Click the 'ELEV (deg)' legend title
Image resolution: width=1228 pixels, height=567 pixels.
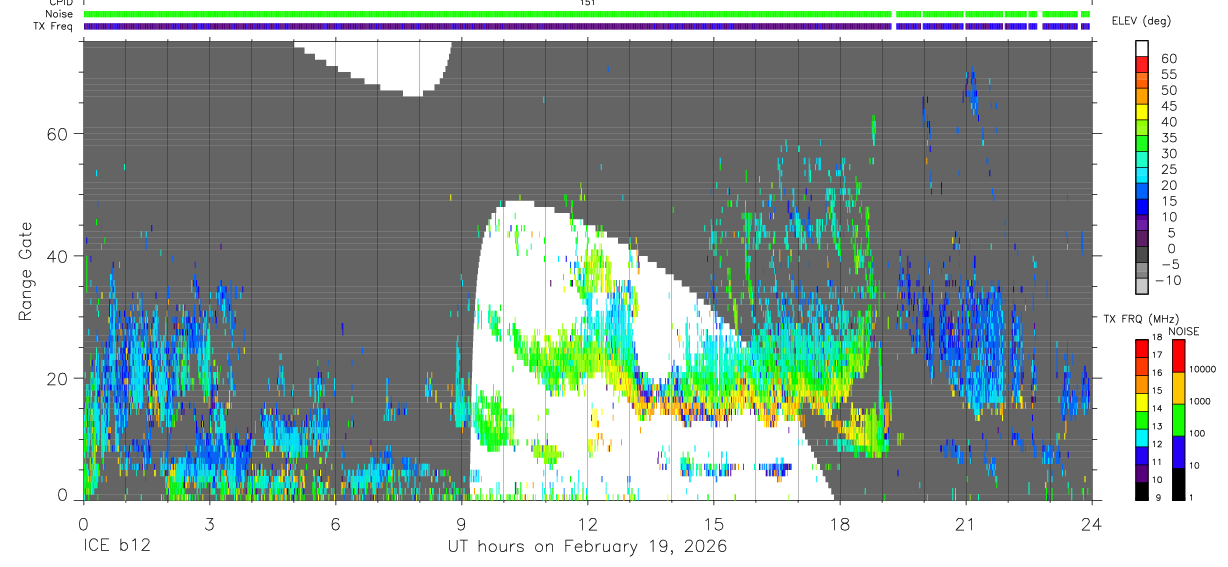click(x=1142, y=21)
